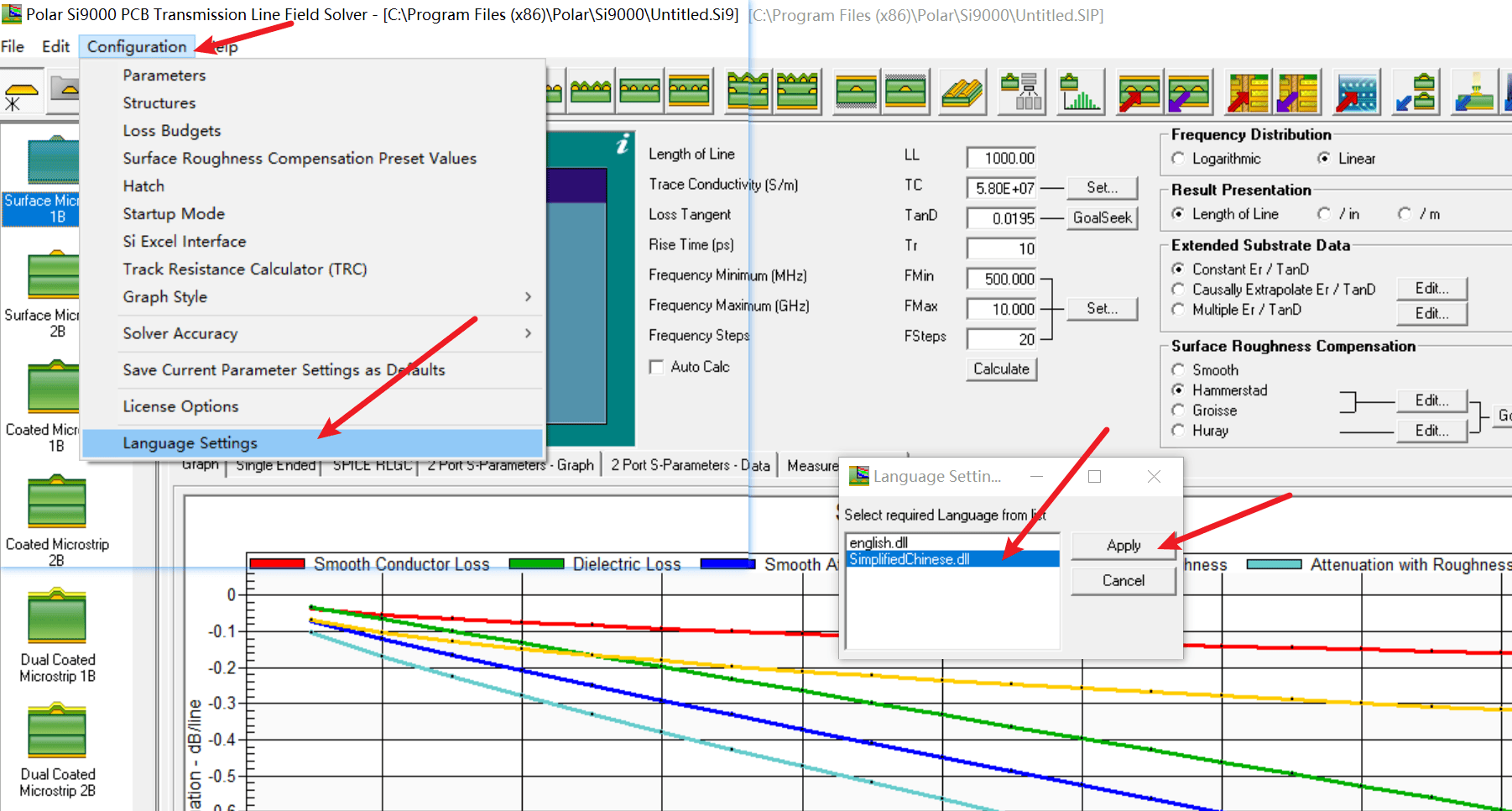Open the File menu
Image resolution: width=1512 pixels, height=811 pixels.
point(13,46)
